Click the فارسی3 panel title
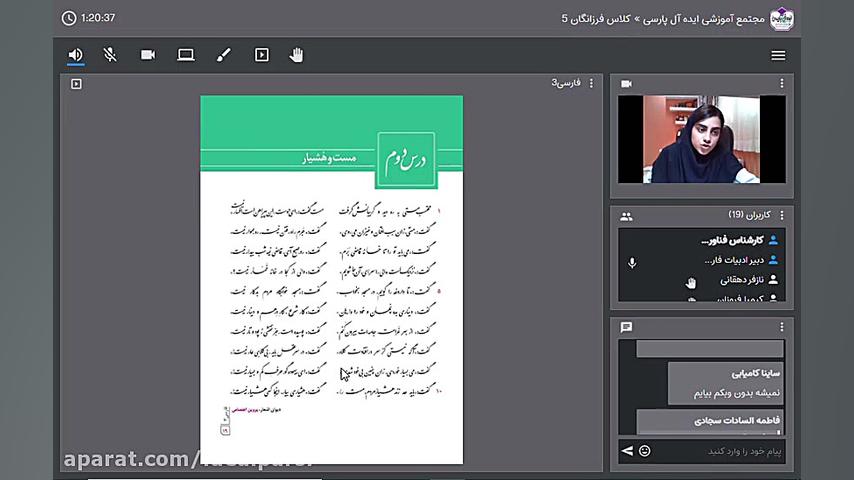 click(566, 83)
